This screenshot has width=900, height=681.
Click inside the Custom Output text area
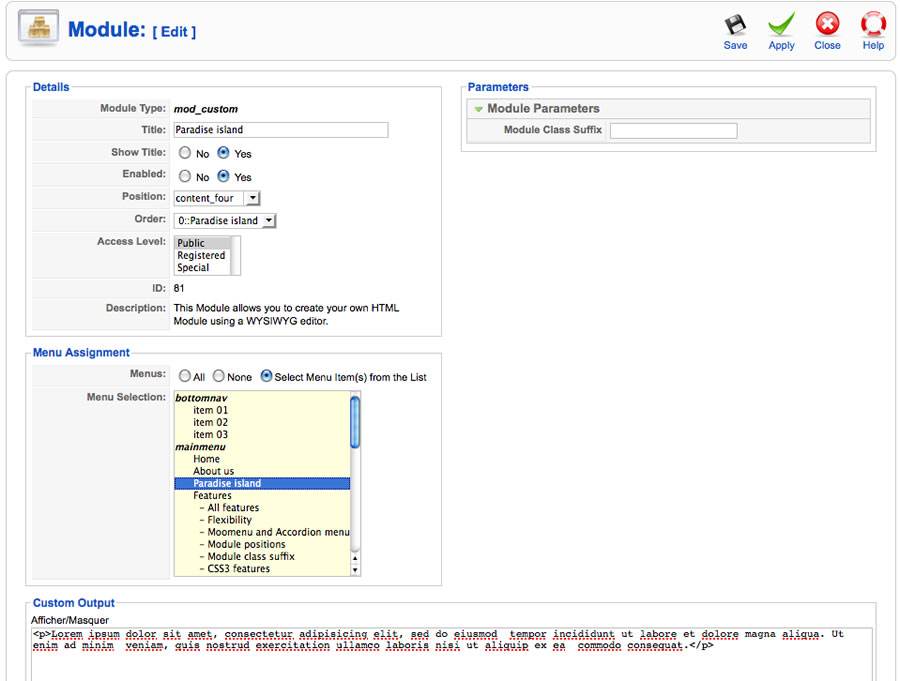452,655
